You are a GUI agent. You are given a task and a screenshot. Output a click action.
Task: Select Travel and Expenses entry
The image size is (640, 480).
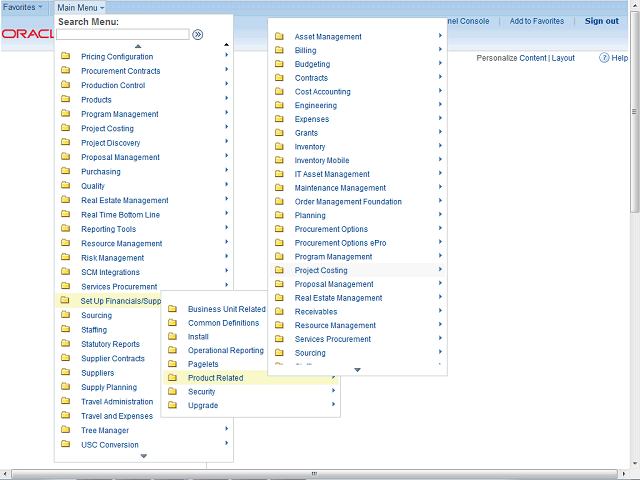pos(117,416)
